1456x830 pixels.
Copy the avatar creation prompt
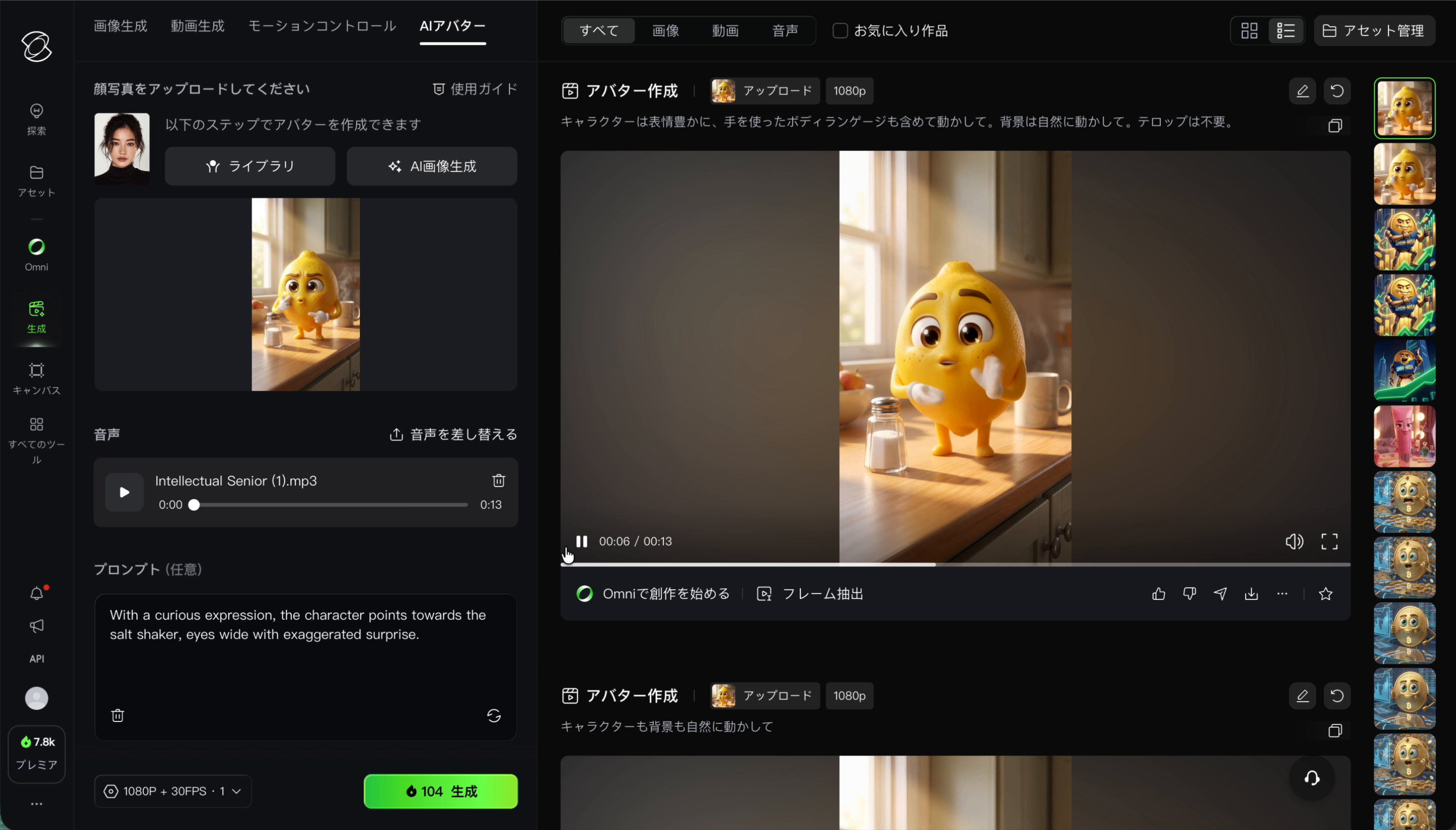pos(1336,126)
